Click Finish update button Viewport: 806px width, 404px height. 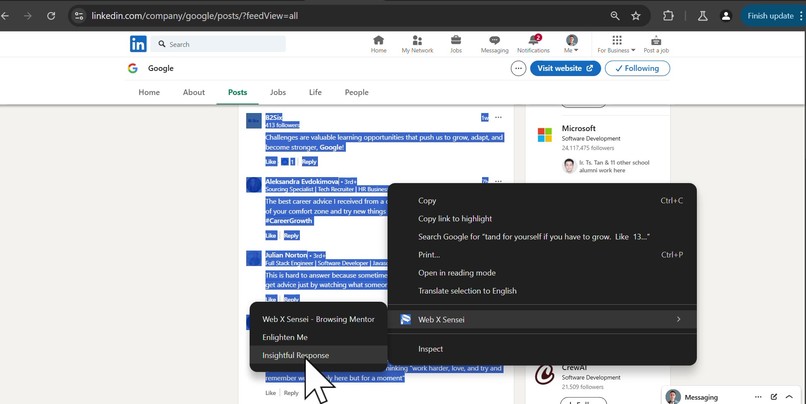click(770, 16)
